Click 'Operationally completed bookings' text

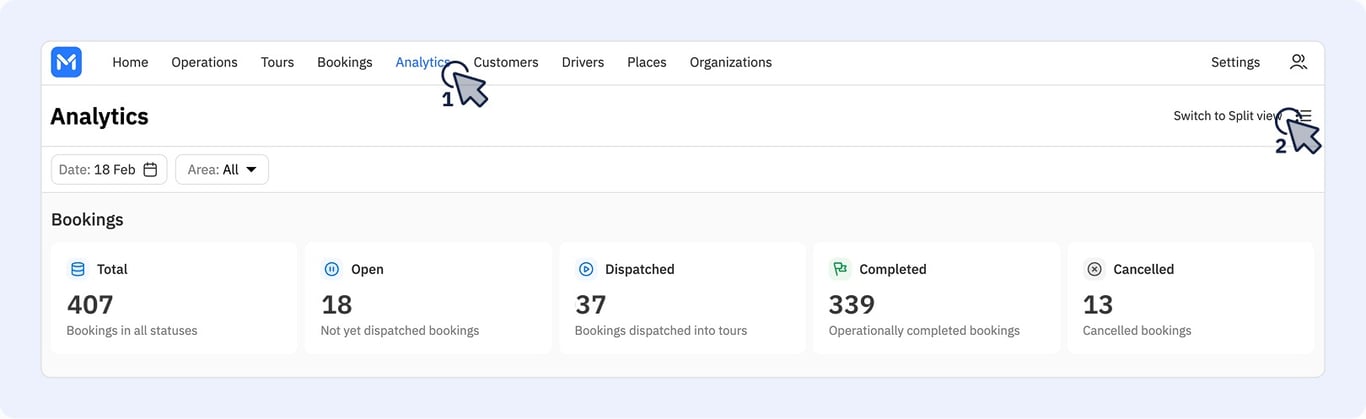tap(924, 331)
